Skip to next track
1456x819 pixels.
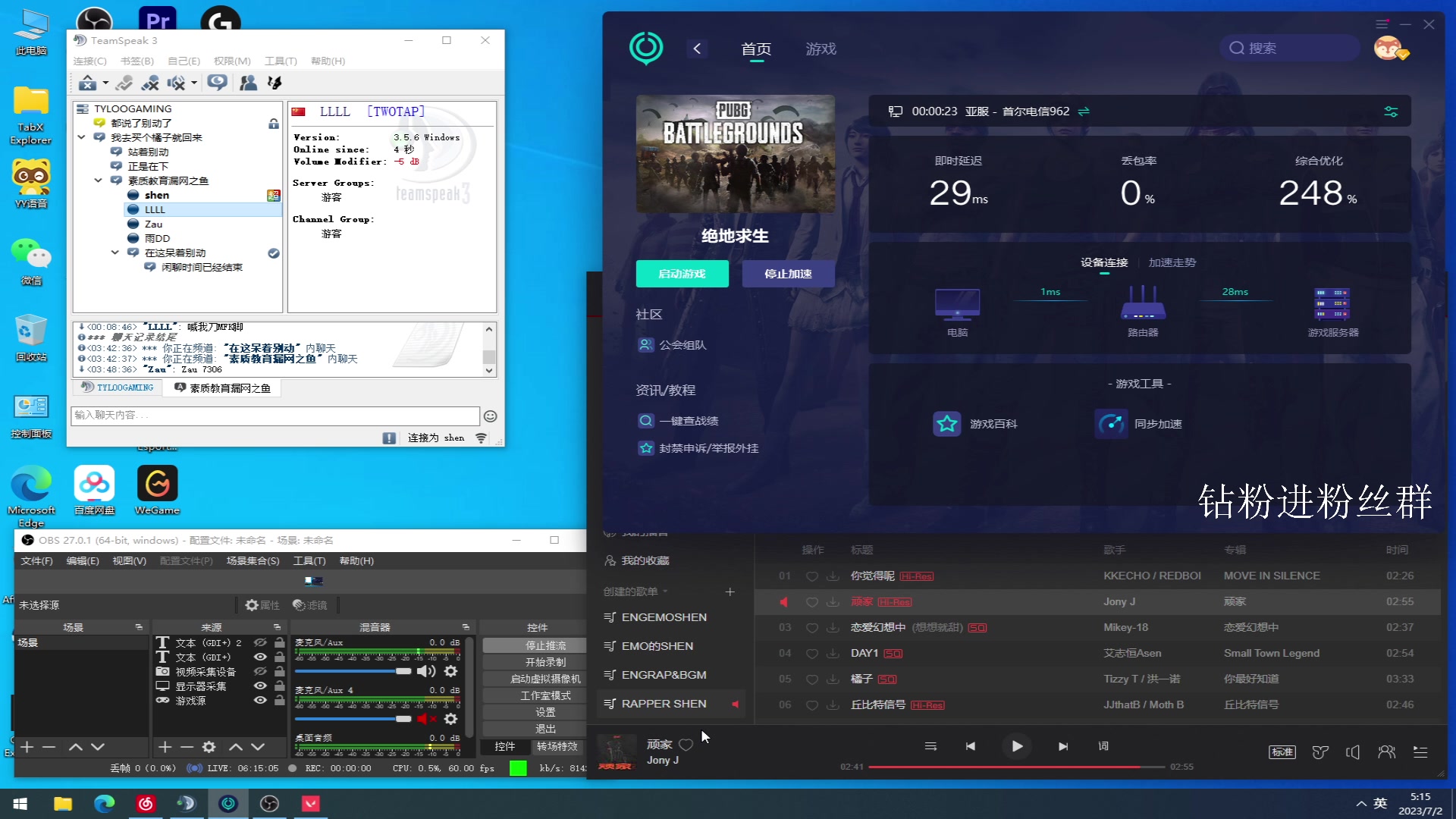pyautogui.click(x=1063, y=746)
